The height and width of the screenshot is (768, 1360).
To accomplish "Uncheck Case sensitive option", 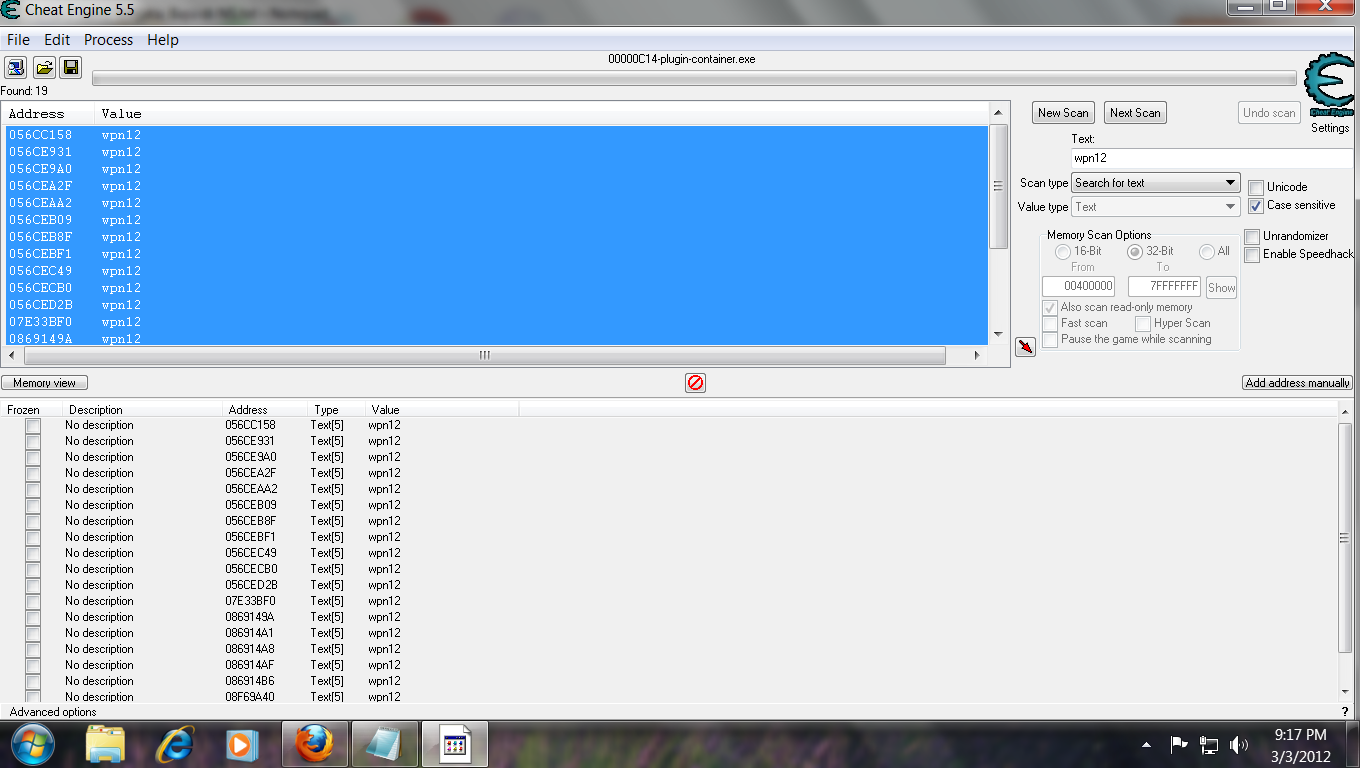I will pos(1256,206).
